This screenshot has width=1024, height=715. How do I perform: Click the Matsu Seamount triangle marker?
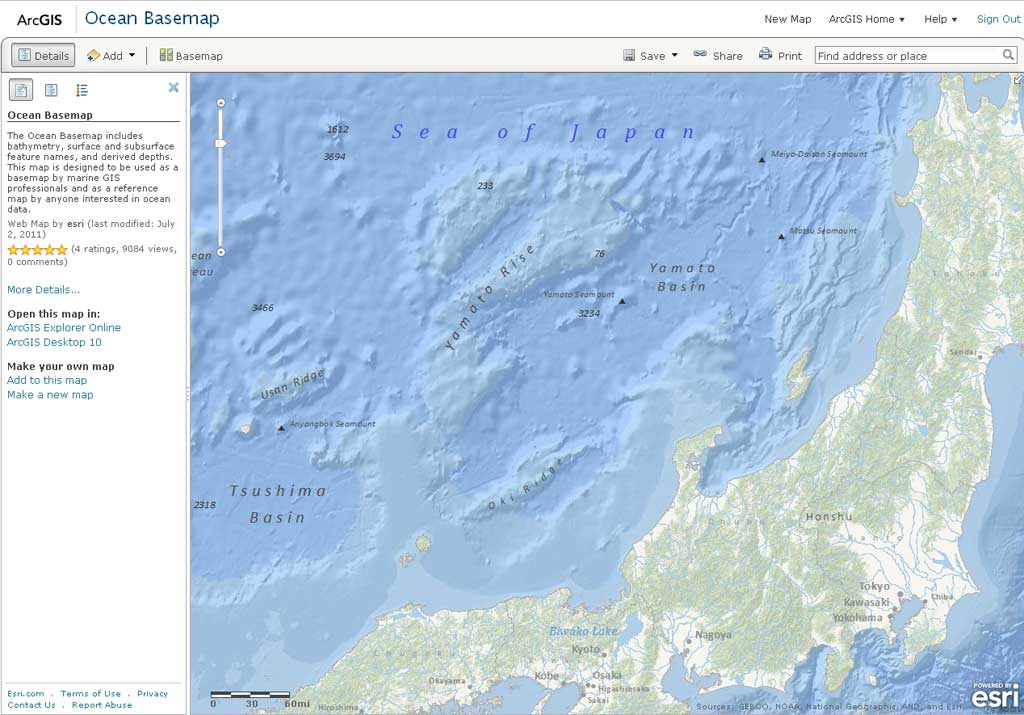781,237
